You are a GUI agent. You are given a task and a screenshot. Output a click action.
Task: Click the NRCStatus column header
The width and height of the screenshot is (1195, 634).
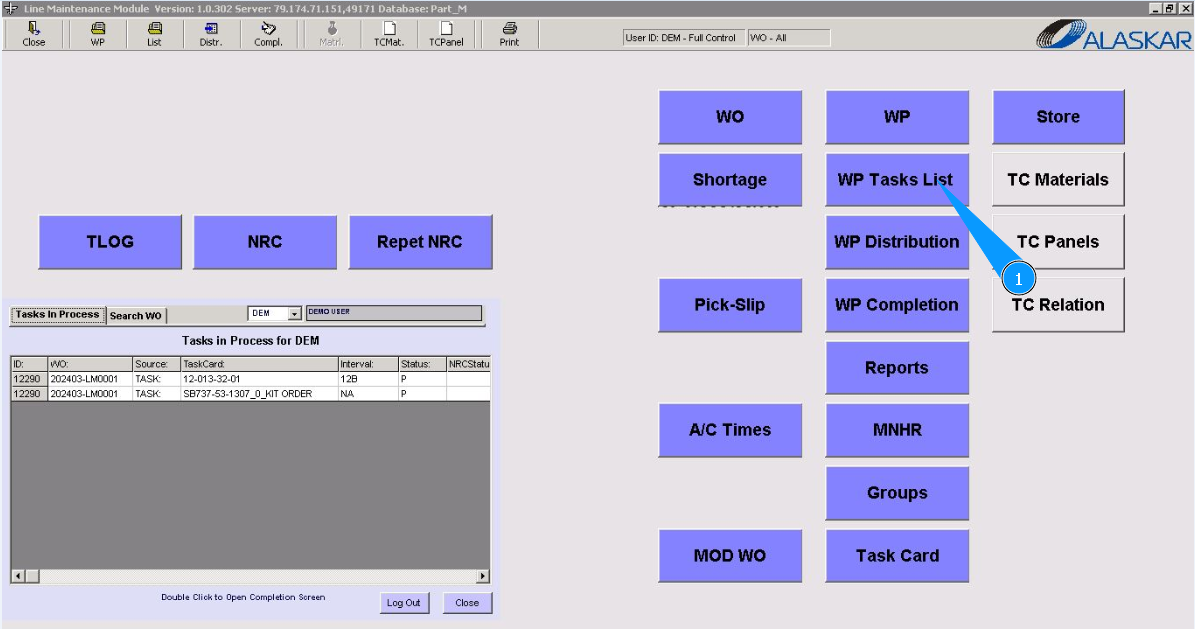pyautogui.click(x=469, y=364)
